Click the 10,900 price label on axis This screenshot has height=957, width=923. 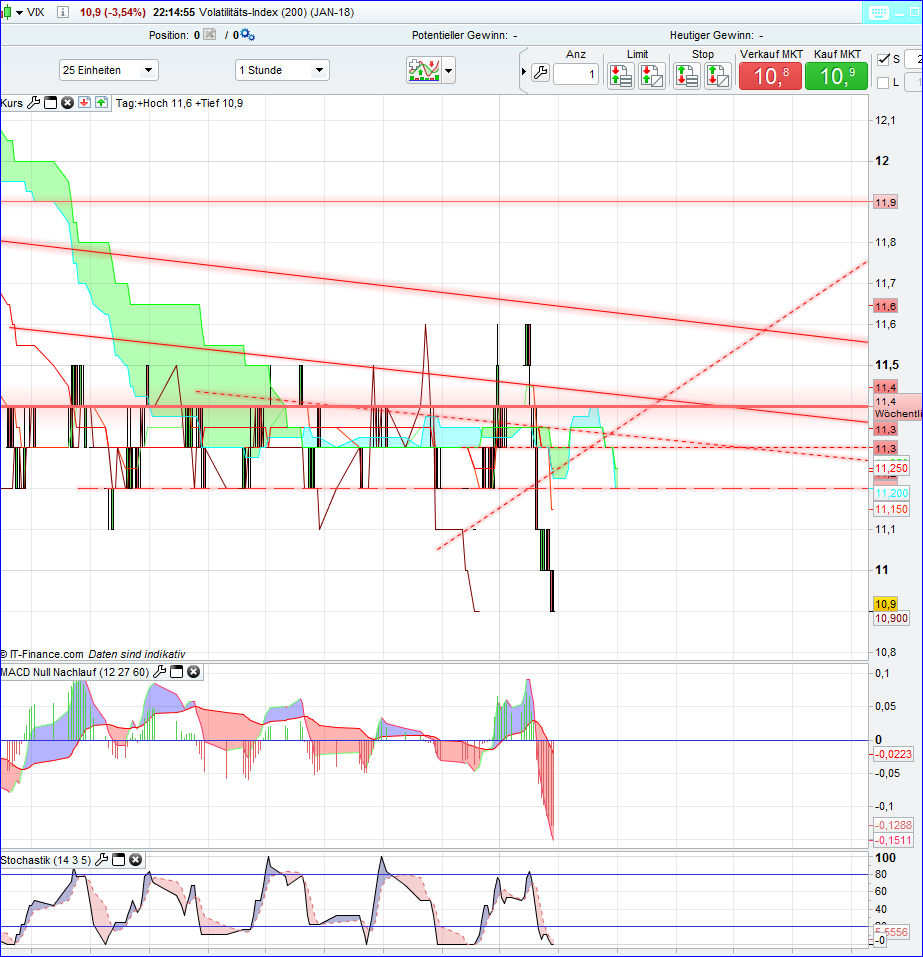tap(891, 618)
